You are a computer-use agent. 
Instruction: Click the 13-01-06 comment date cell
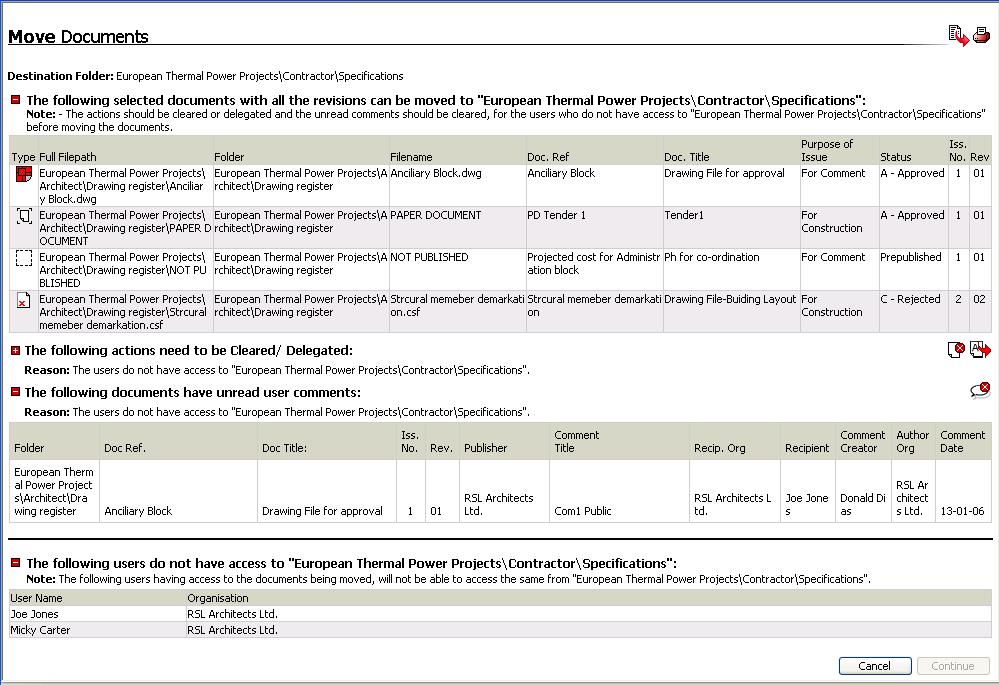coord(963,491)
